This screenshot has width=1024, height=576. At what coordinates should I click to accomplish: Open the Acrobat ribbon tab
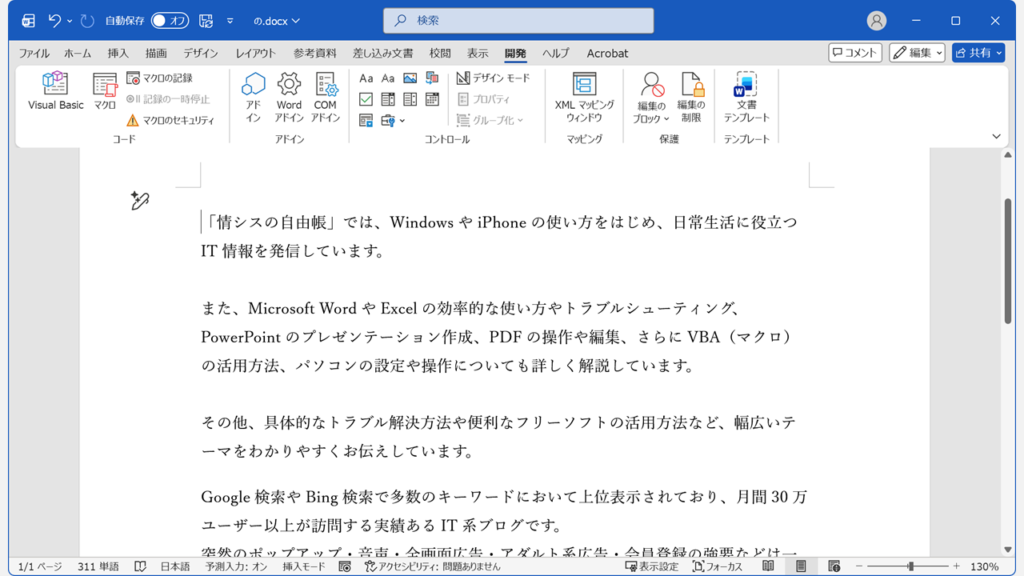pyautogui.click(x=606, y=53)
